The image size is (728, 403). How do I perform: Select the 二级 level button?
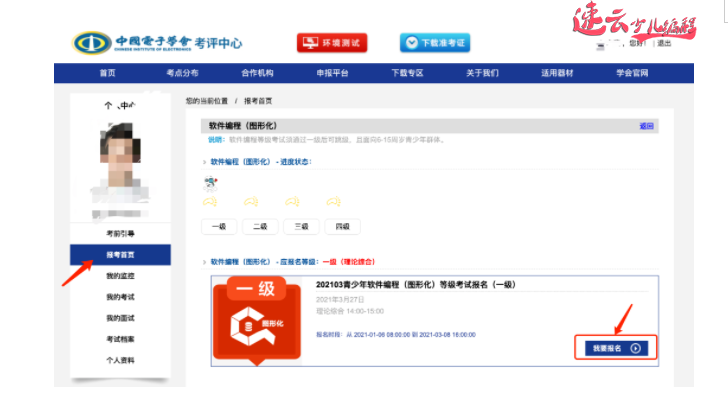point(260,227)
